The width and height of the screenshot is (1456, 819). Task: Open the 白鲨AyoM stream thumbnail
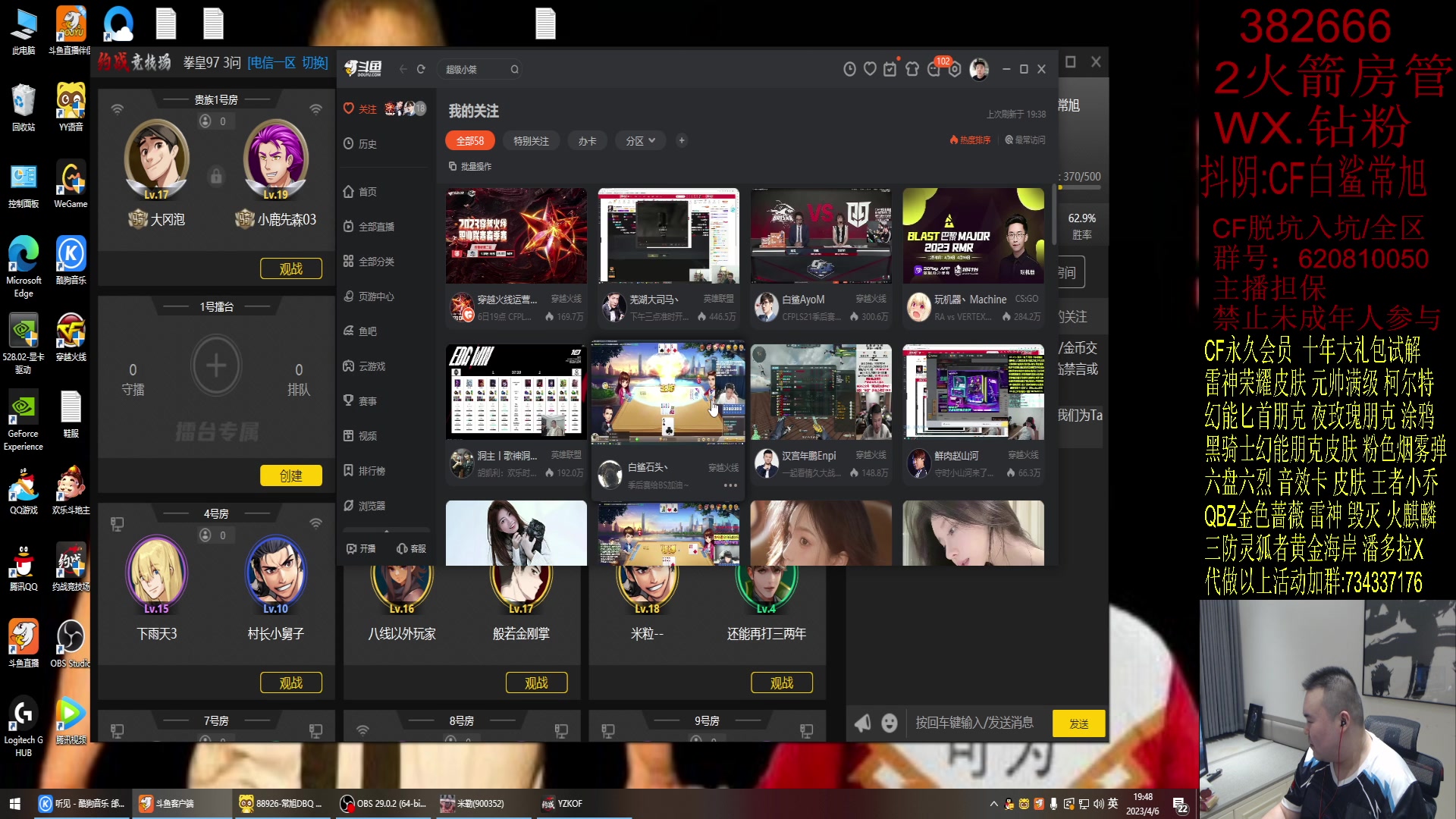pyautogui.click(x=821, y=236)
